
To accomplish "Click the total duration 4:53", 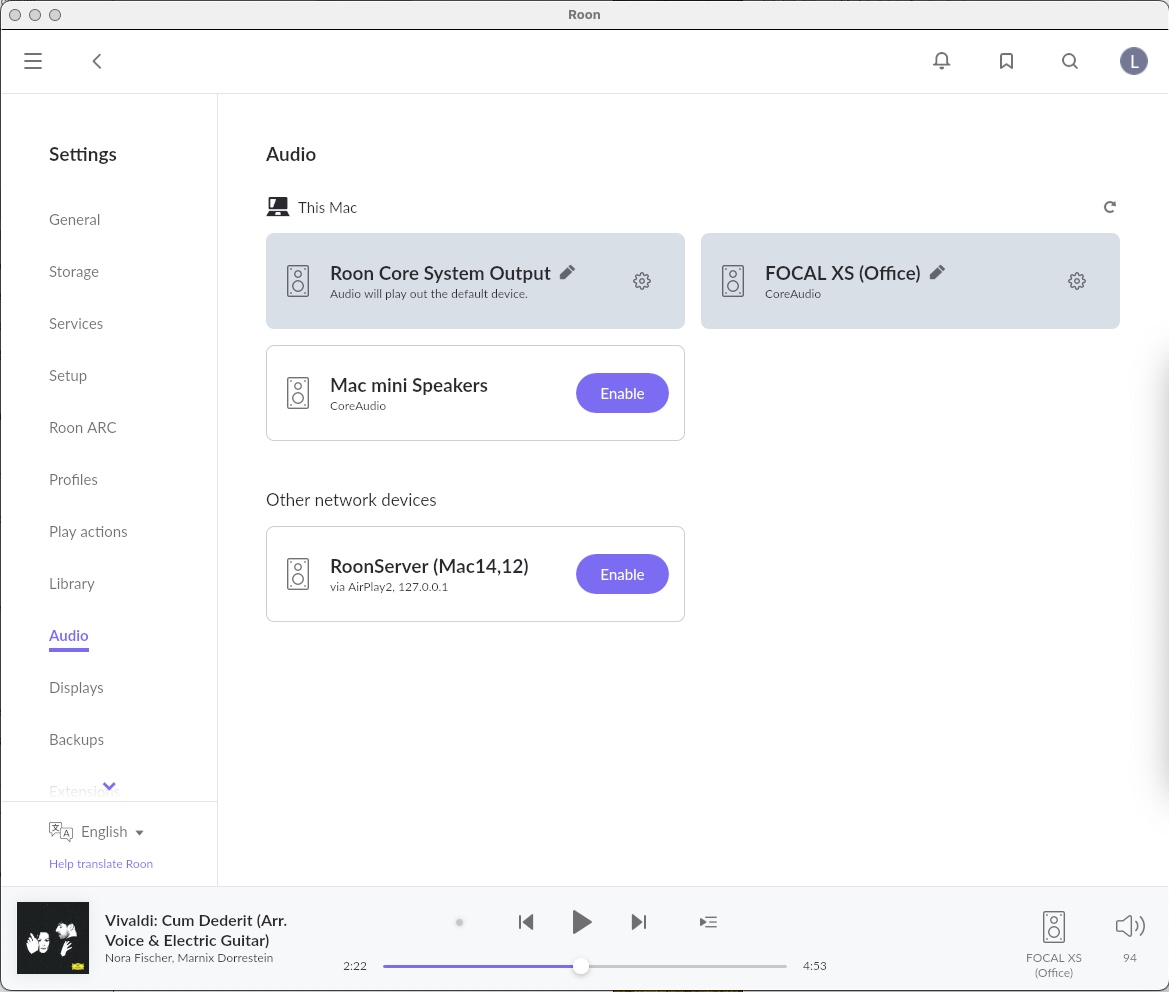I will coord(814,966).
